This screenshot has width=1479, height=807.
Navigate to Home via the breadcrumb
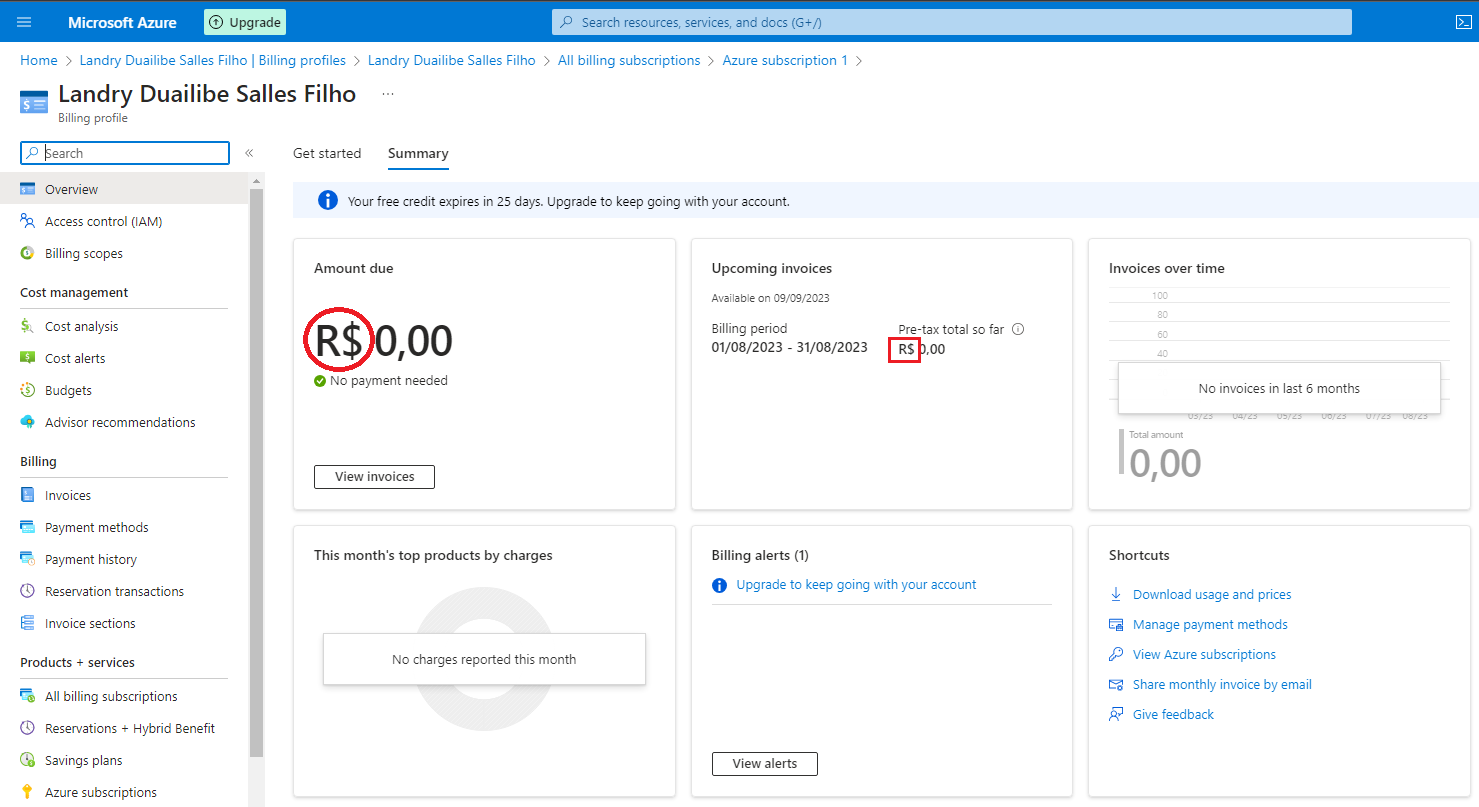(38, 60)
